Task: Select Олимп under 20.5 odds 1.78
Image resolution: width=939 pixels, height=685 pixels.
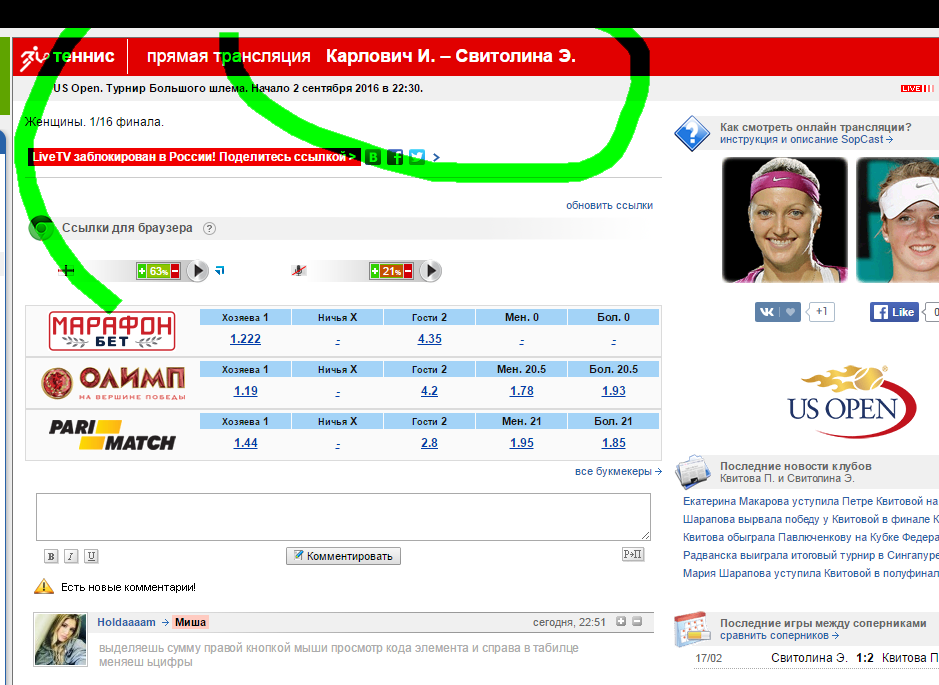Action: point(522,391)
